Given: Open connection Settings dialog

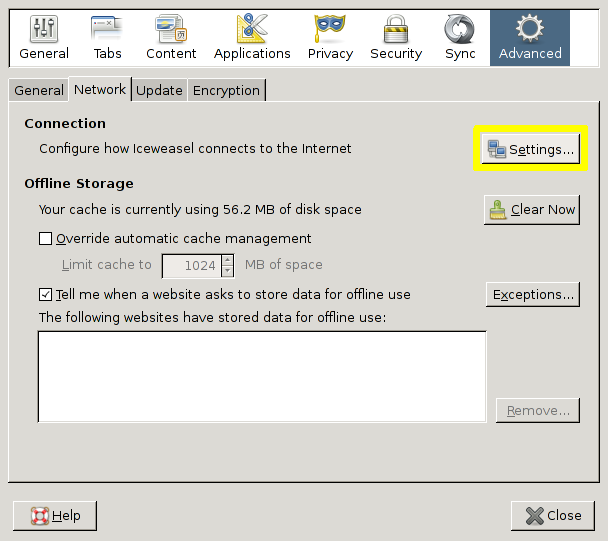Looking at the screenshot, I should (x=530, y=149).
